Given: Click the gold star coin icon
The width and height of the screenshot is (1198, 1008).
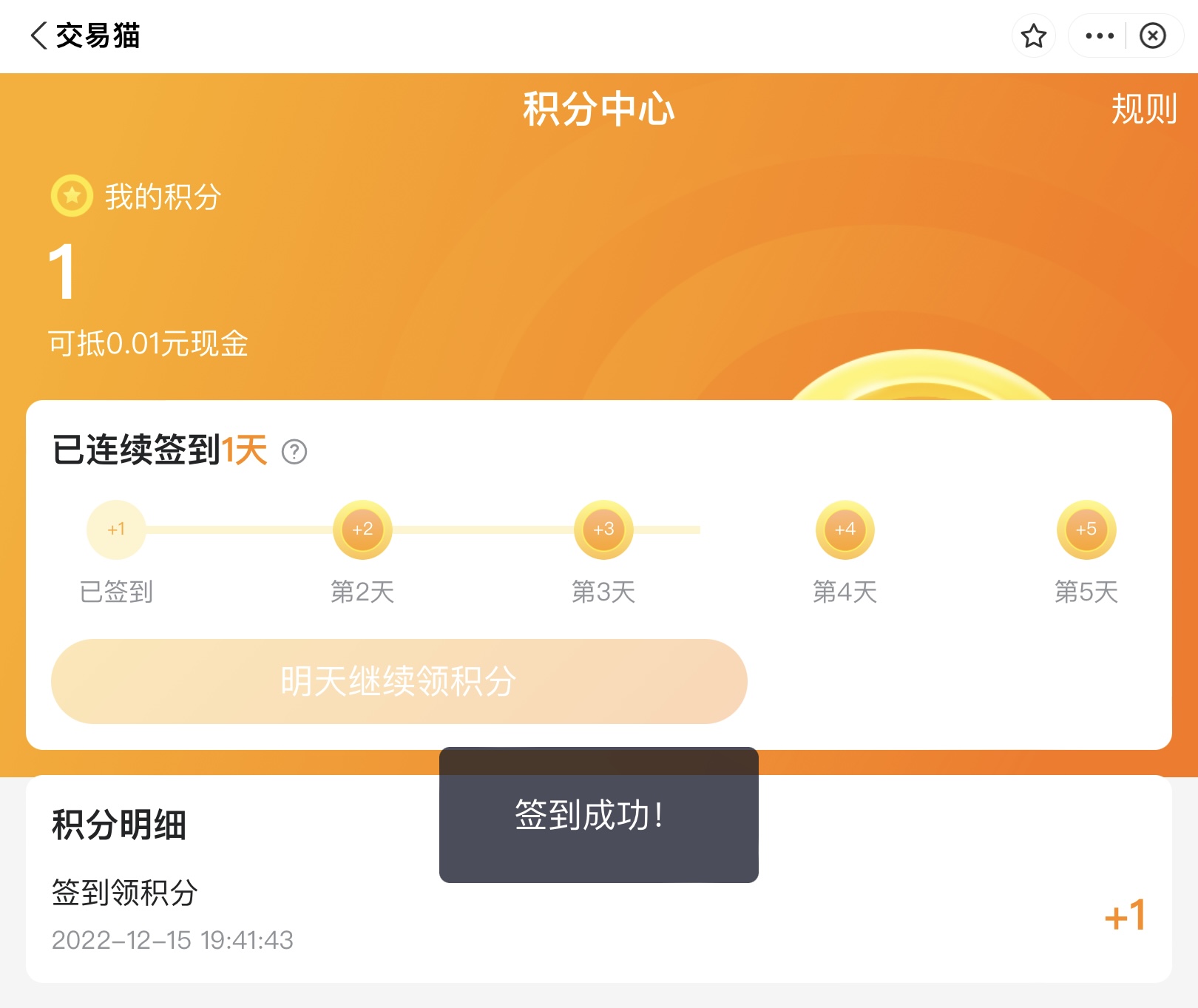Looking at the screenshot, I should pos(72,196).
